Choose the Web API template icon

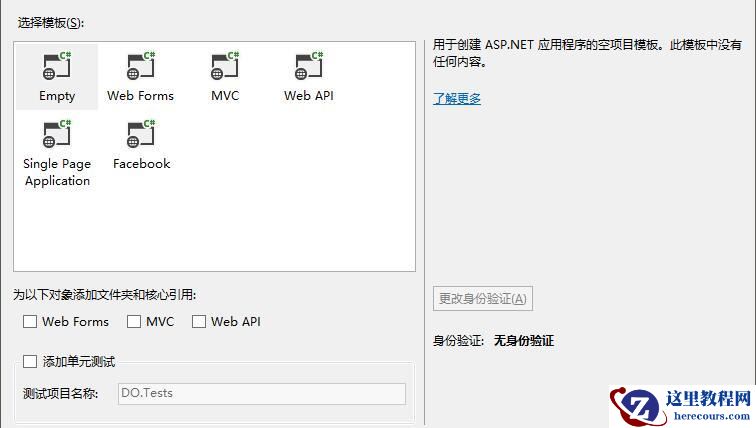[309, 66]
